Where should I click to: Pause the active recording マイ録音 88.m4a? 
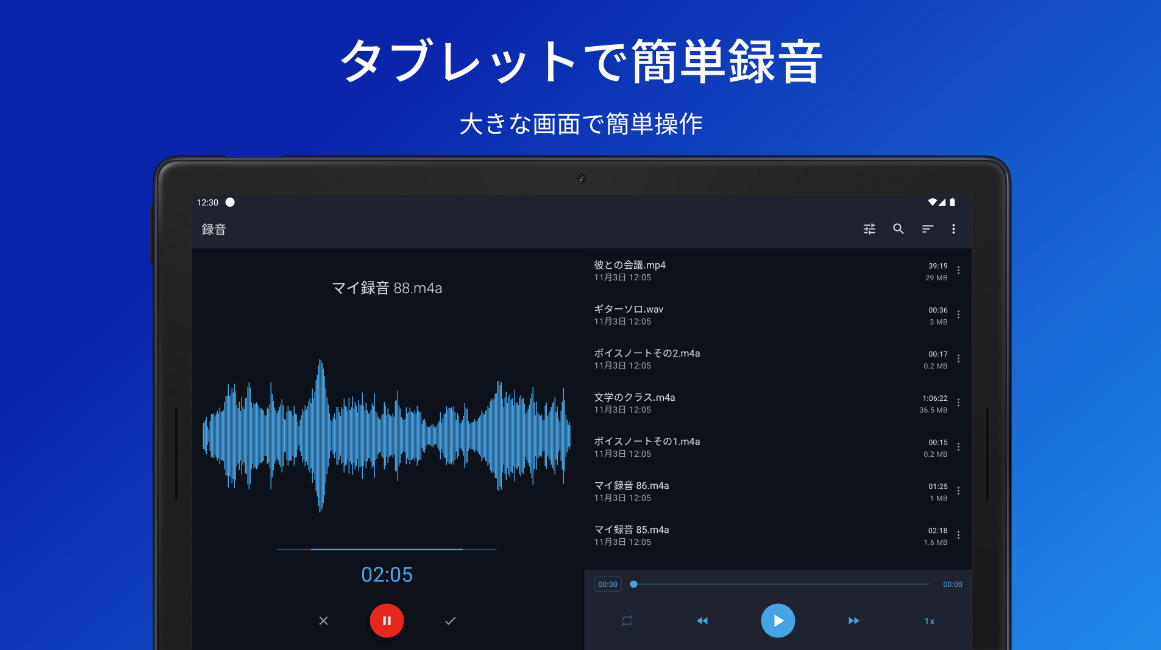(x=387, y=620)
